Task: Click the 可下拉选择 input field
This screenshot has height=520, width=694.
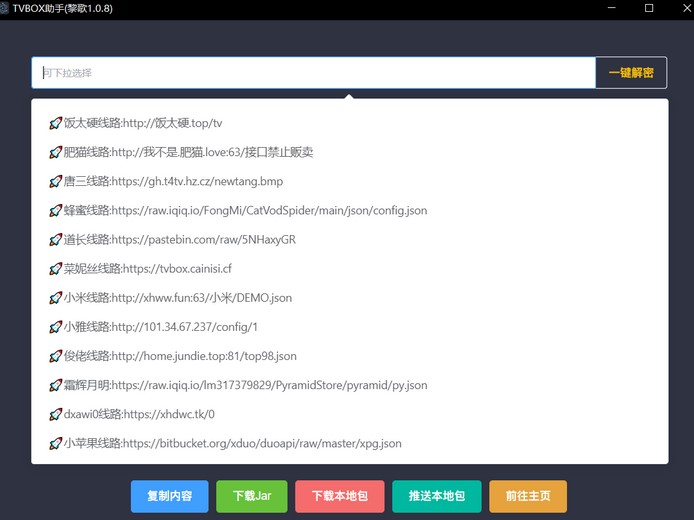Action: tap(313, 73)
